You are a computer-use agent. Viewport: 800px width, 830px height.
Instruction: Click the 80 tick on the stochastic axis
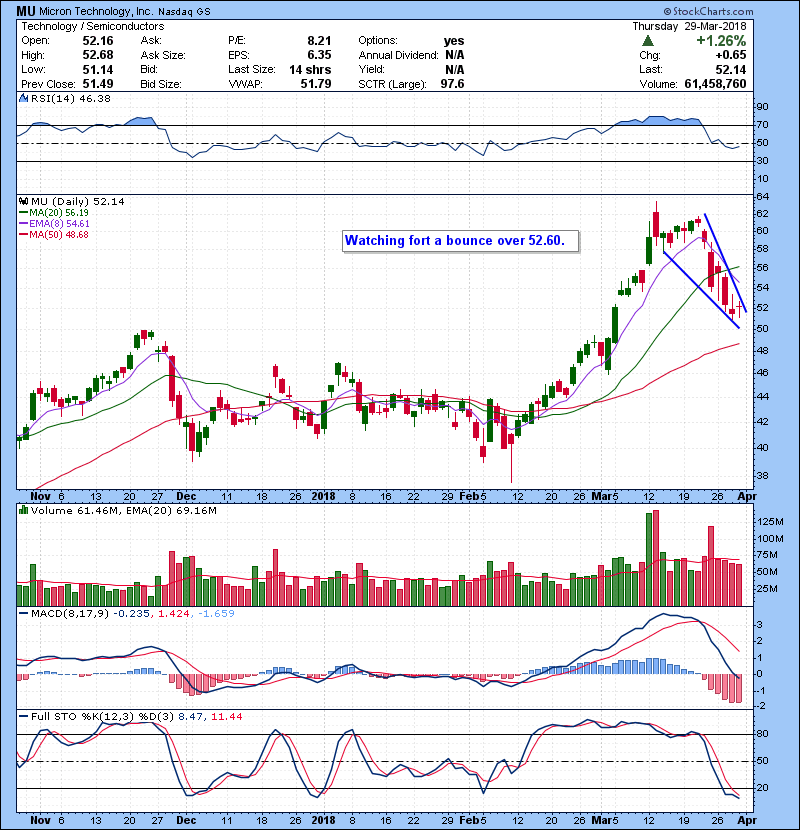762,734
